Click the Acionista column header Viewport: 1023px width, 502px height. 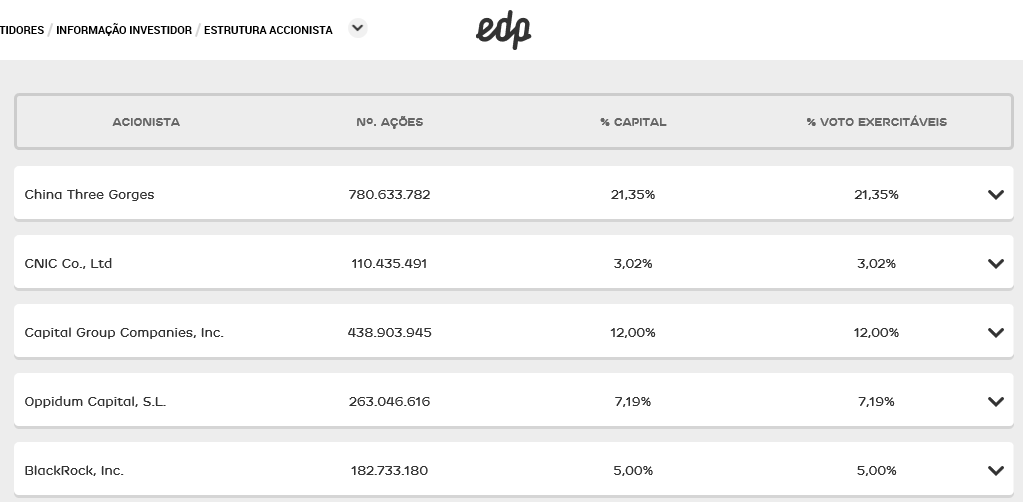pyautogui.click(x=146, y=122)
